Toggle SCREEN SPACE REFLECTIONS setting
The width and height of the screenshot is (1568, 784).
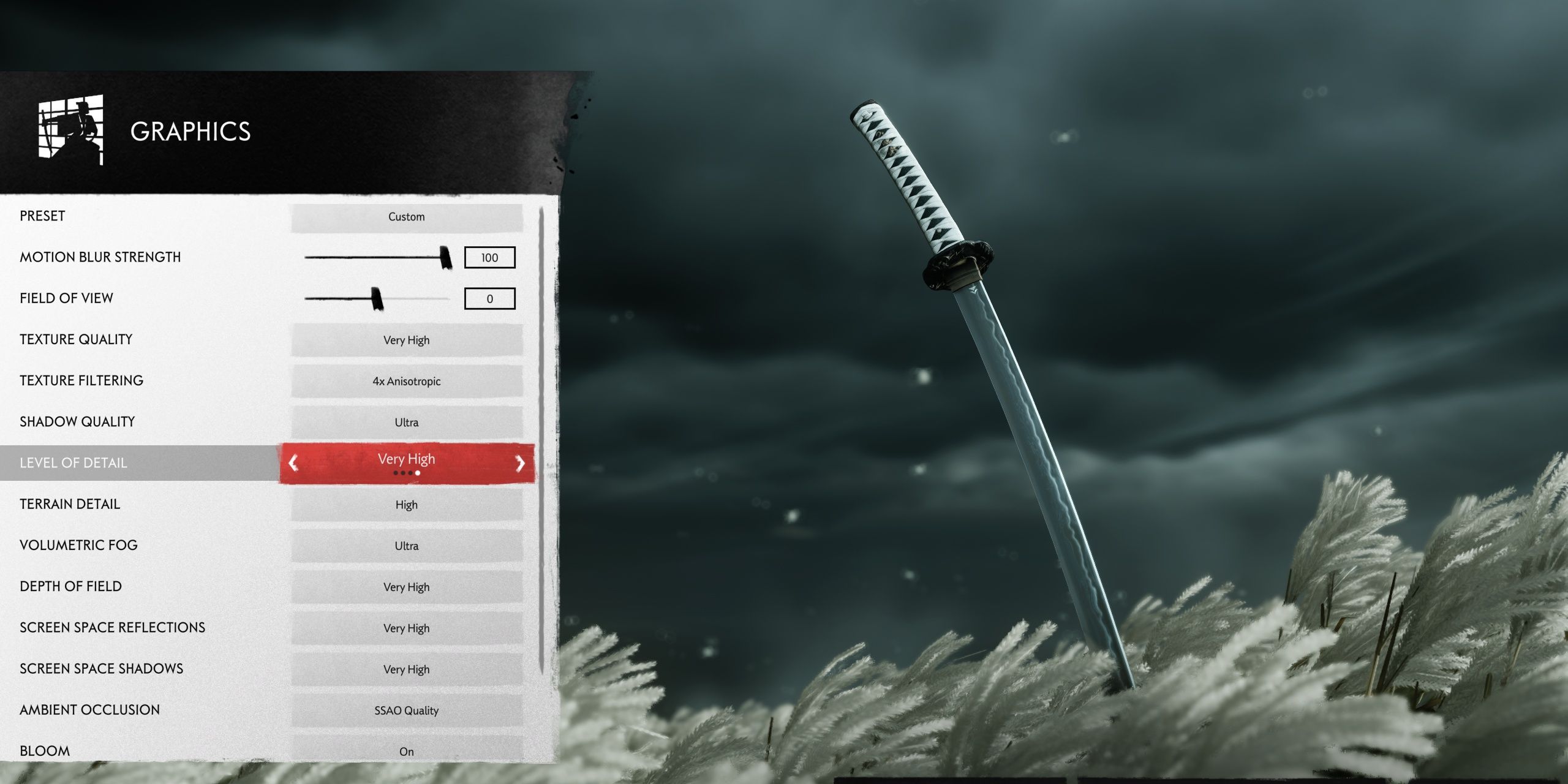point(408,625)
